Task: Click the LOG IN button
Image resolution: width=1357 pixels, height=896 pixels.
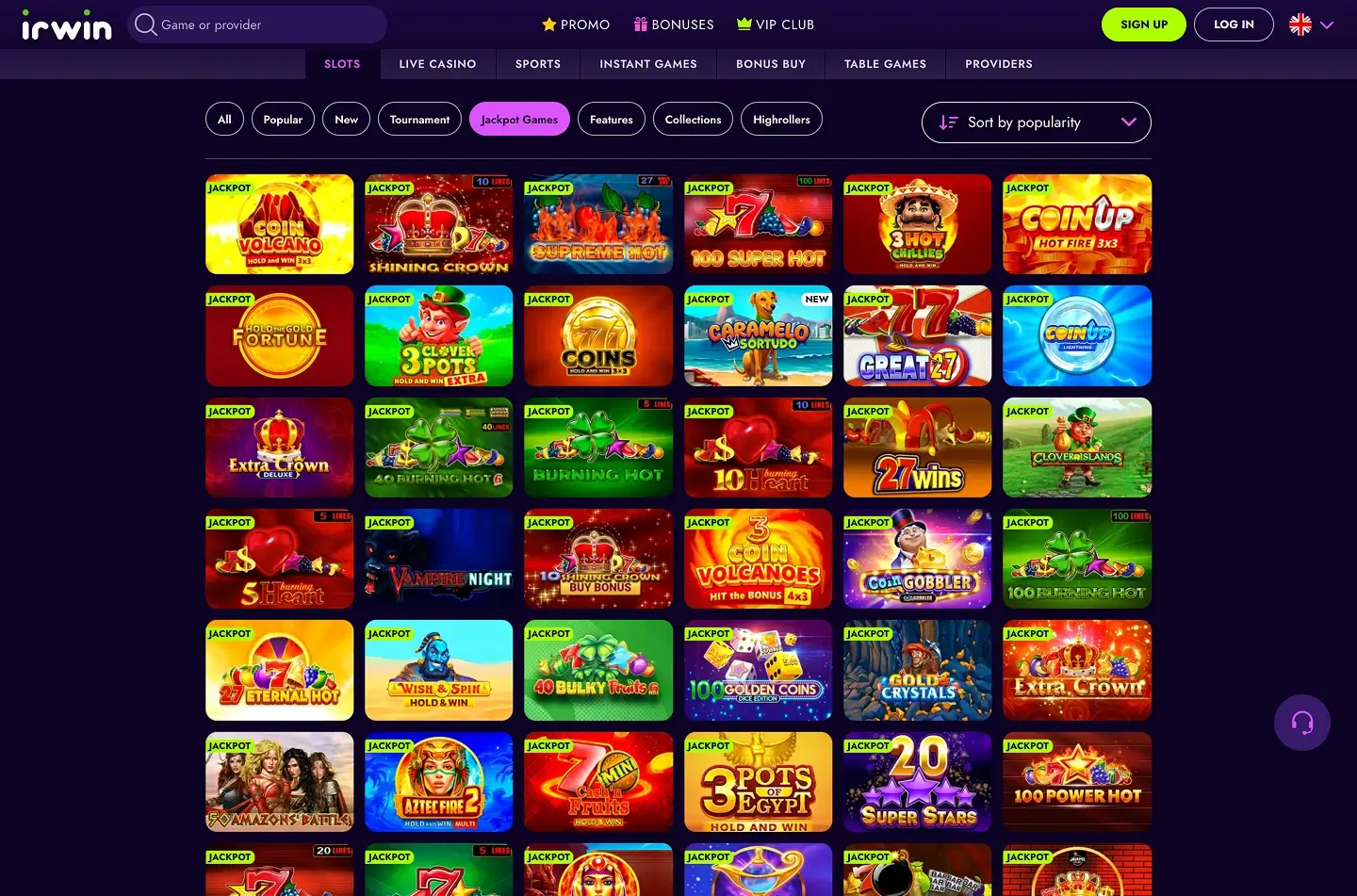Action: (x=1234, y=24)
